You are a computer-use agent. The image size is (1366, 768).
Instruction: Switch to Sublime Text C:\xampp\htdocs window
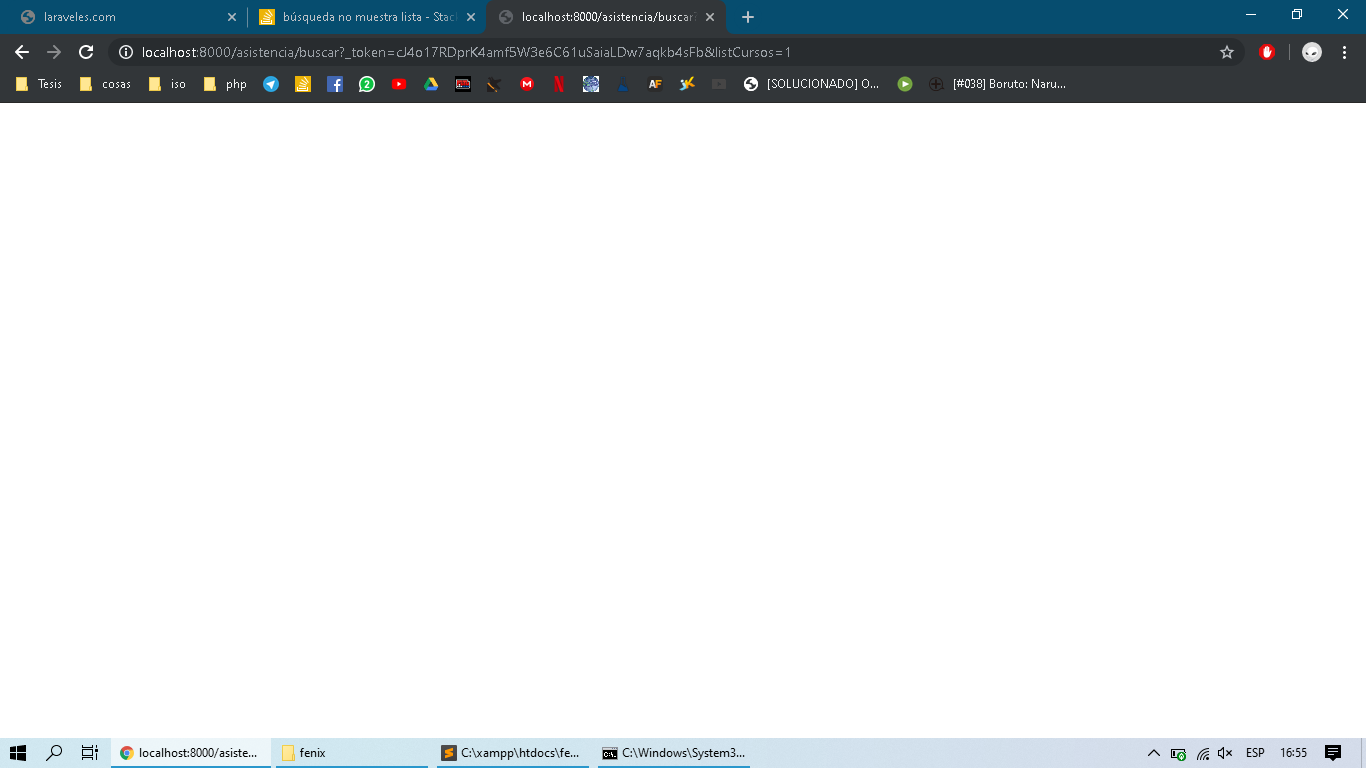511,753
